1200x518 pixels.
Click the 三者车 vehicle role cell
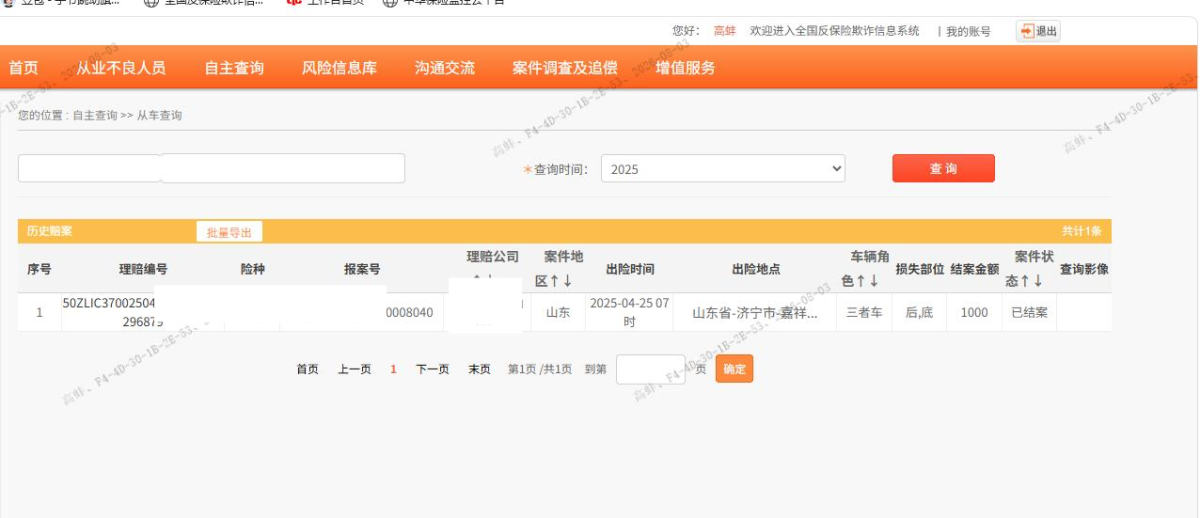[x=864, y=312]
